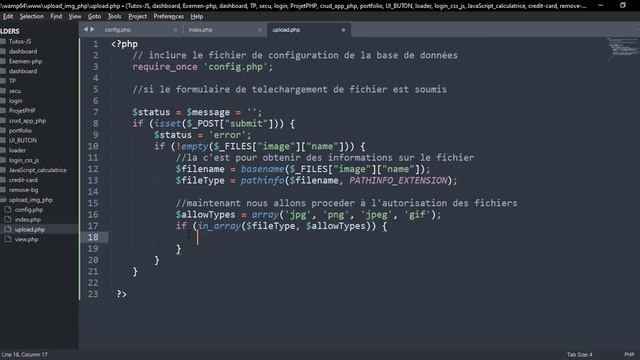640x360 pixels.
Task: Open the View menu
Action: pyautogui.click(x=75, y=16)
